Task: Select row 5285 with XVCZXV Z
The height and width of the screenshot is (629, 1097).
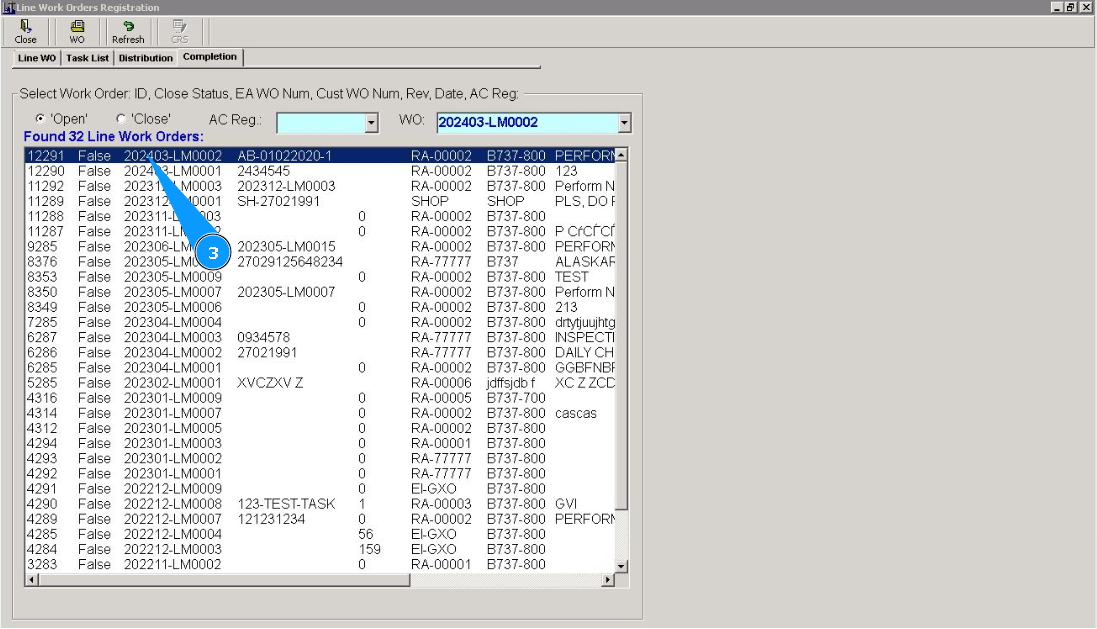Action: point(320,383)
